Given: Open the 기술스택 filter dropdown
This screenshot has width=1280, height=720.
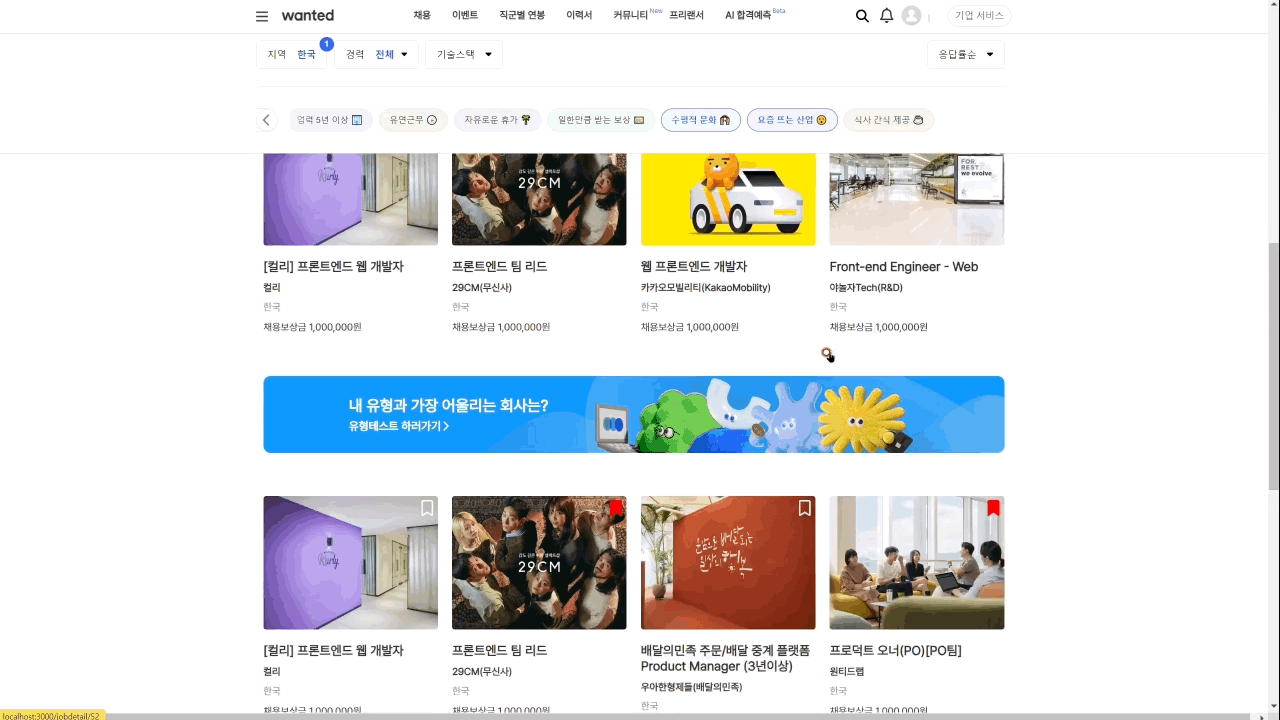Looking at the screenshot, I should tap(464, 54).
